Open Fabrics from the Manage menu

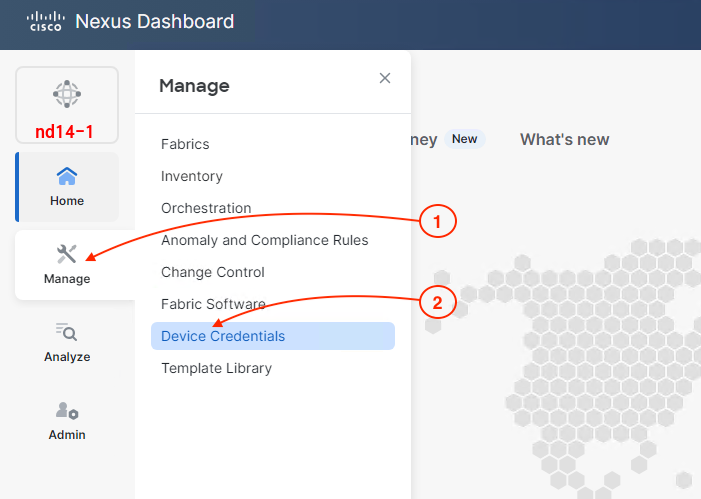tap(185, 144)
